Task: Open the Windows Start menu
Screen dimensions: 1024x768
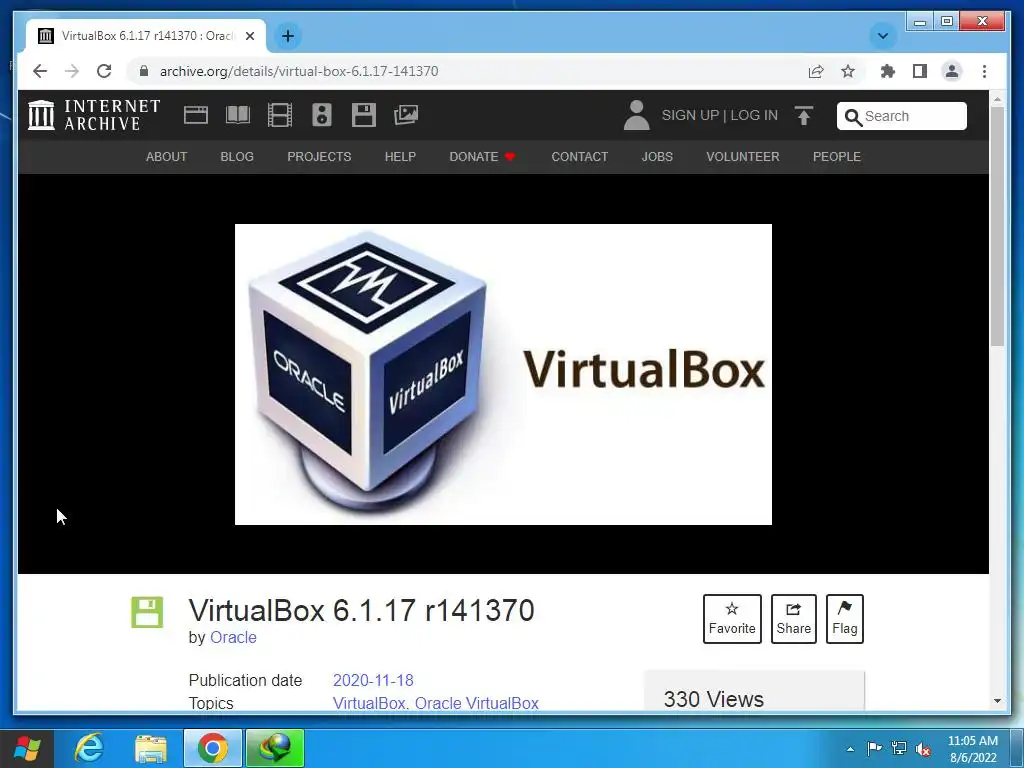Action: pos(27,748)
